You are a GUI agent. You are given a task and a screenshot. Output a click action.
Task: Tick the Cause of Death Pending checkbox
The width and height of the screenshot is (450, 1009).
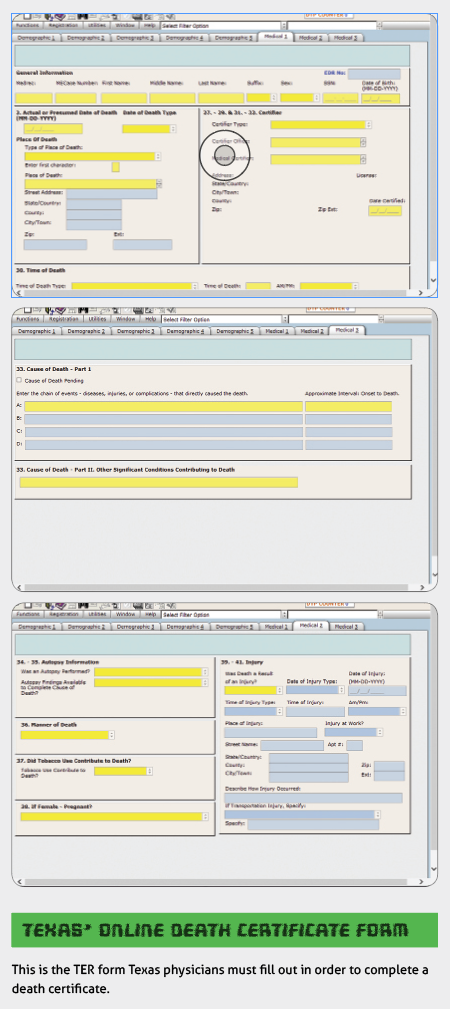tap(18, 380)
